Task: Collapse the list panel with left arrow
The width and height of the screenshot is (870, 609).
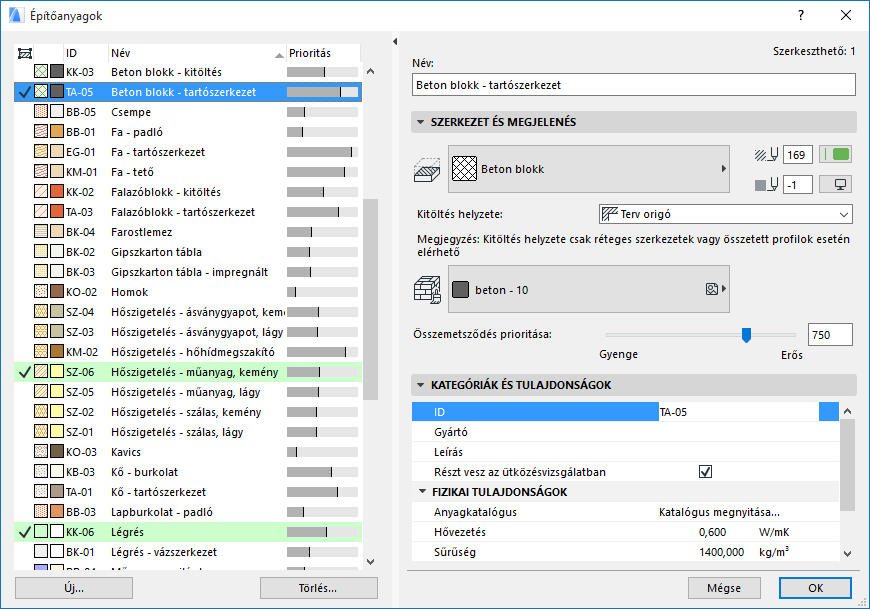Action: [x=395, y=42]
